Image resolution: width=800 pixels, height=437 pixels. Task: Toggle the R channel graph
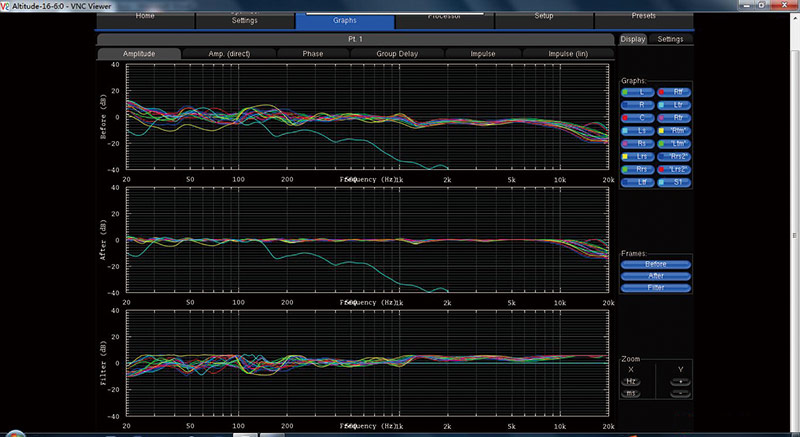point(638,105)
